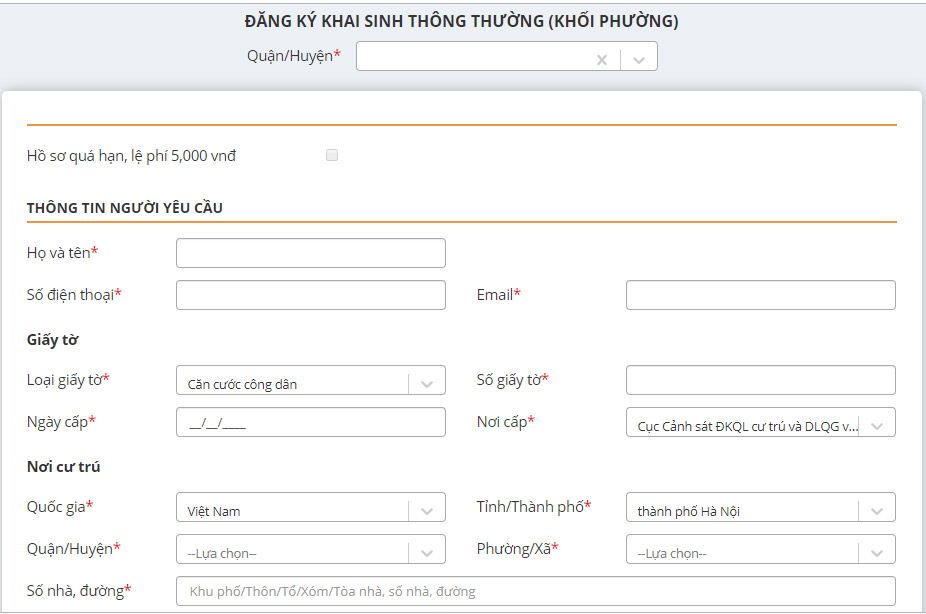Click the Họ và tên input box
926x614 pixels.
point(310,252)
